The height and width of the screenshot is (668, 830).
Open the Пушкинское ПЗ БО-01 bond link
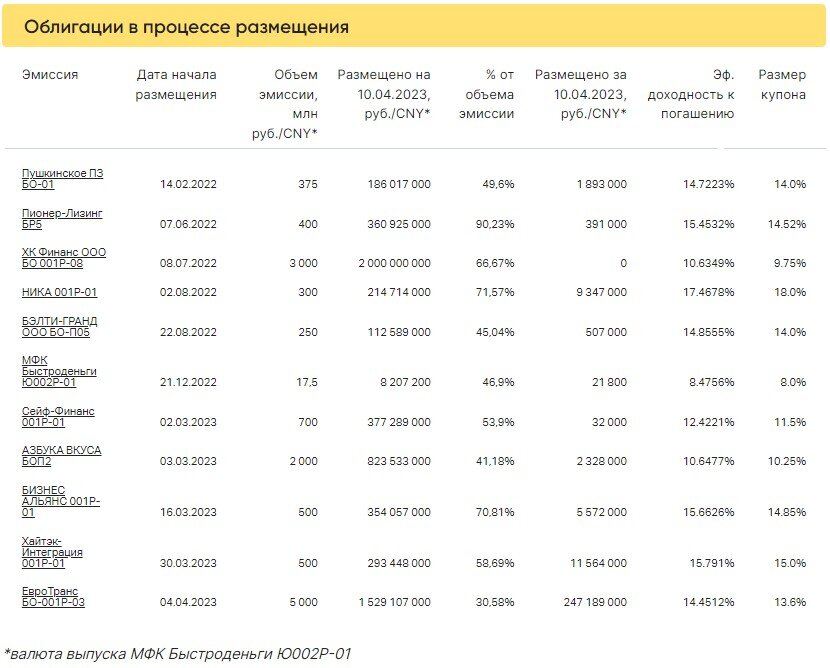(x=62, y=179)
